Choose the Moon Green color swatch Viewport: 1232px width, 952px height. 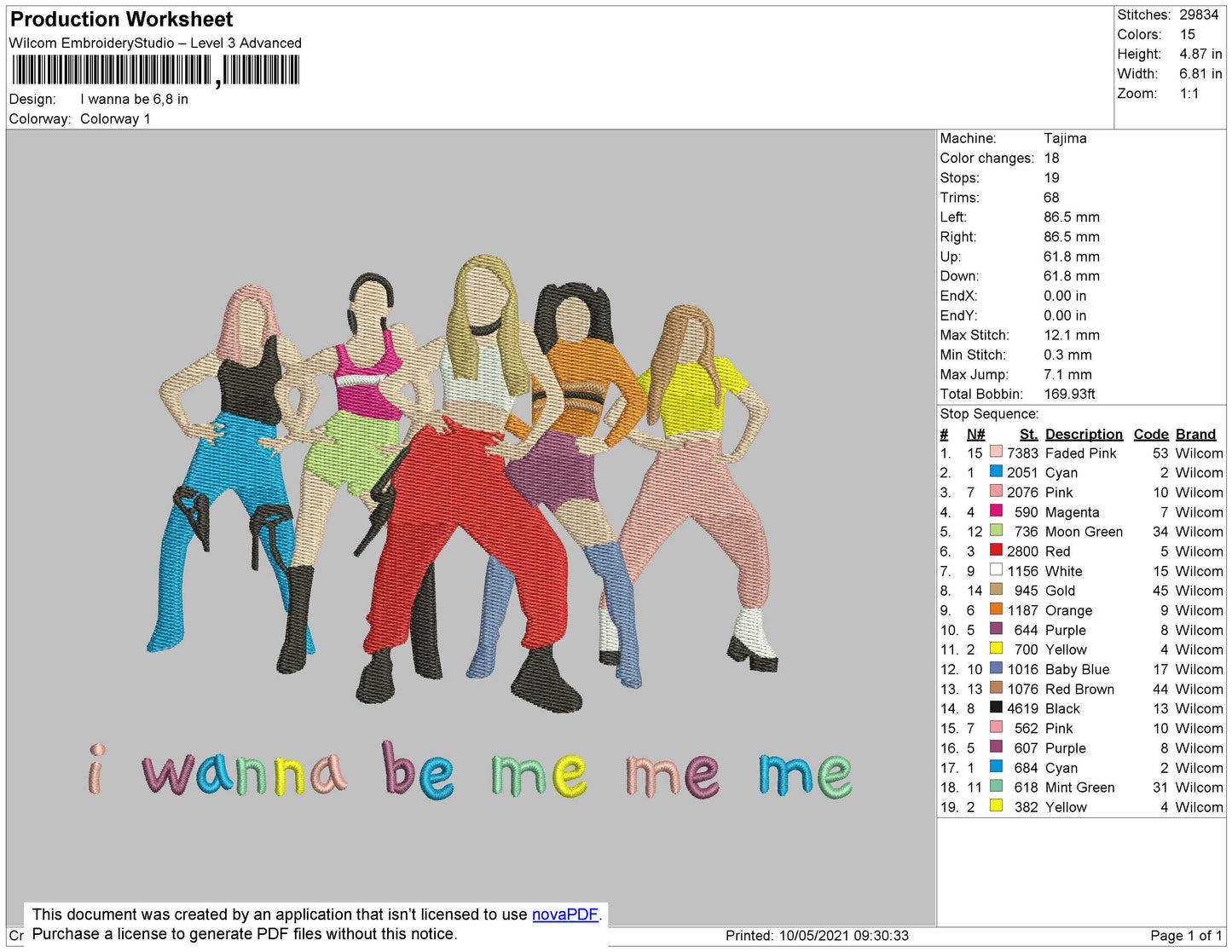pyautogui.click(x=996, y=529)
